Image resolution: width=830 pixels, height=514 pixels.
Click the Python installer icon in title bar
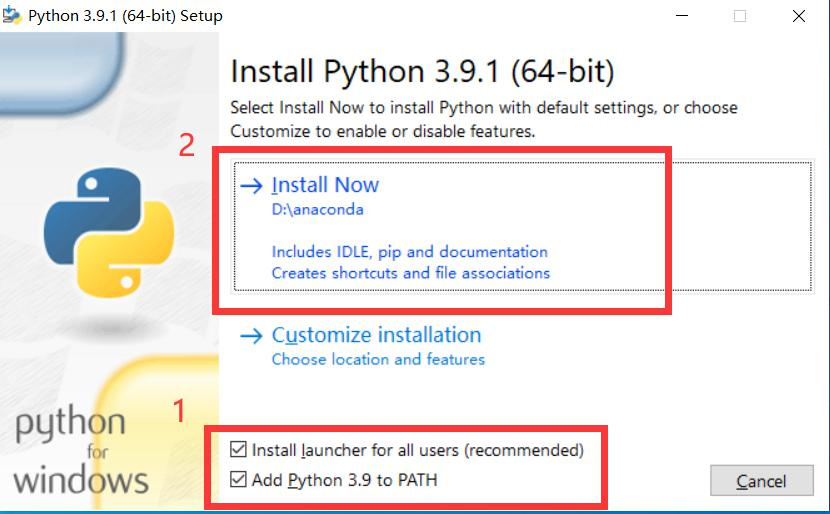point(12,15)
